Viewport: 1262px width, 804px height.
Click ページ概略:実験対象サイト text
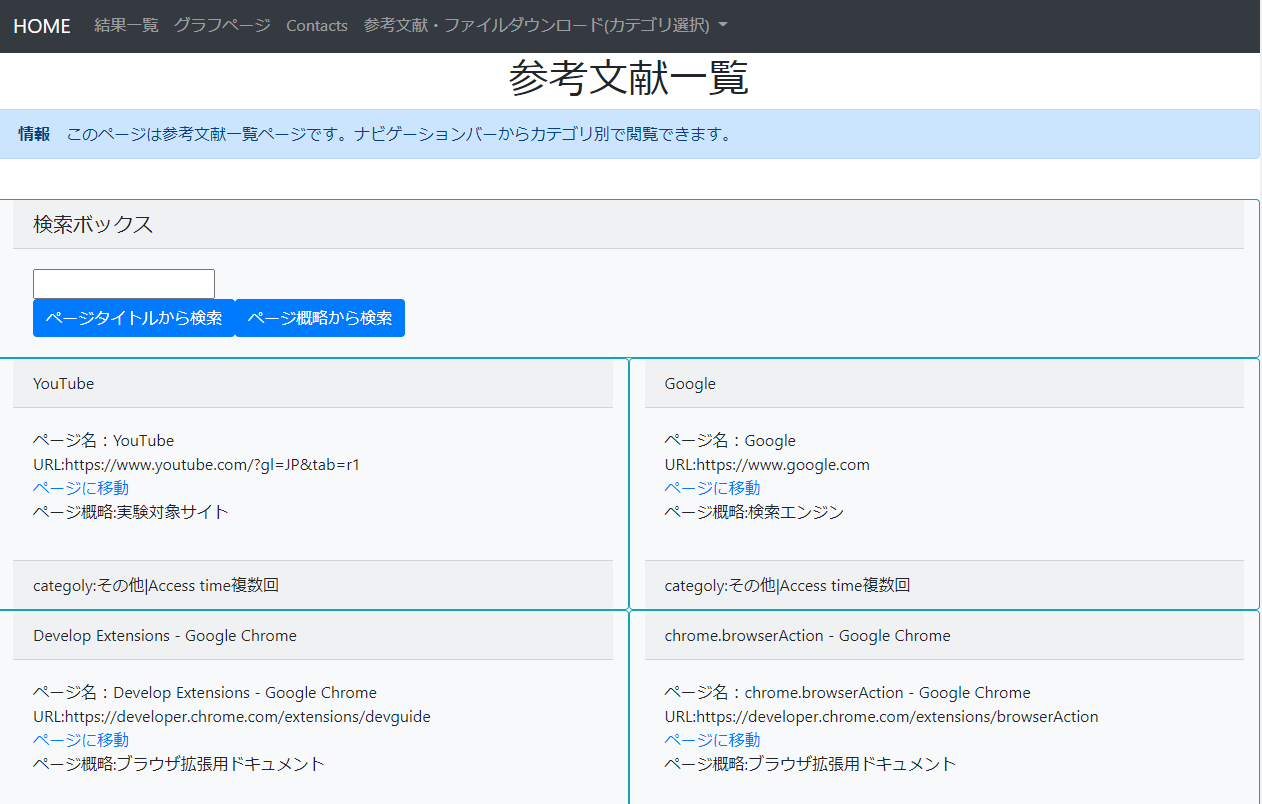[x=131, y=512]
